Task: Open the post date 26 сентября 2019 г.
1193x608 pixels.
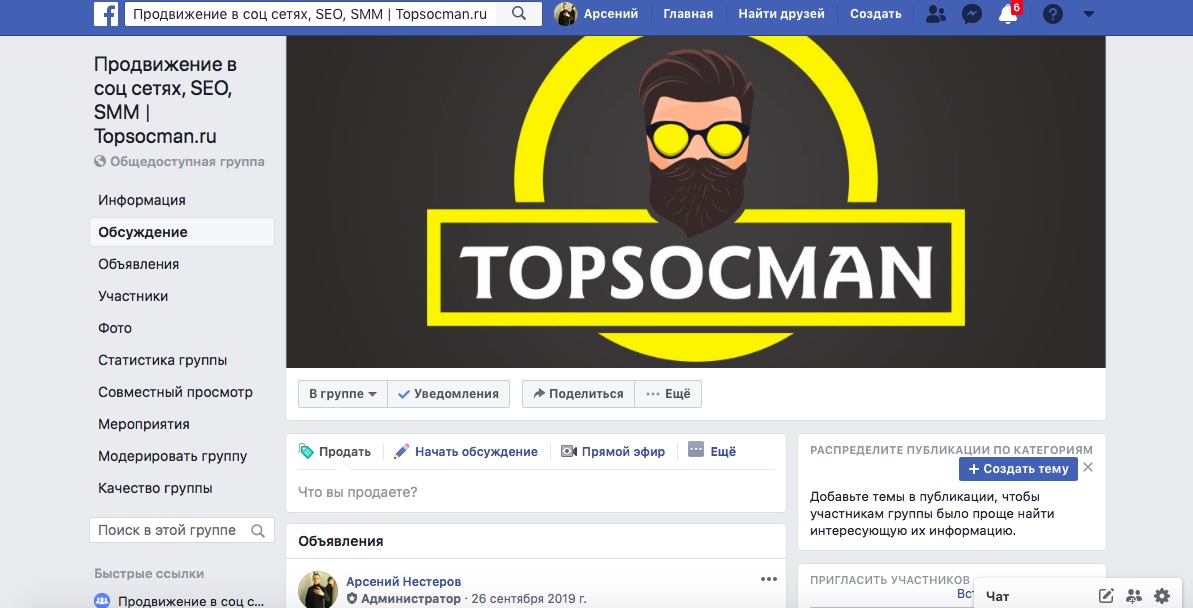Action: coord(529,599)
